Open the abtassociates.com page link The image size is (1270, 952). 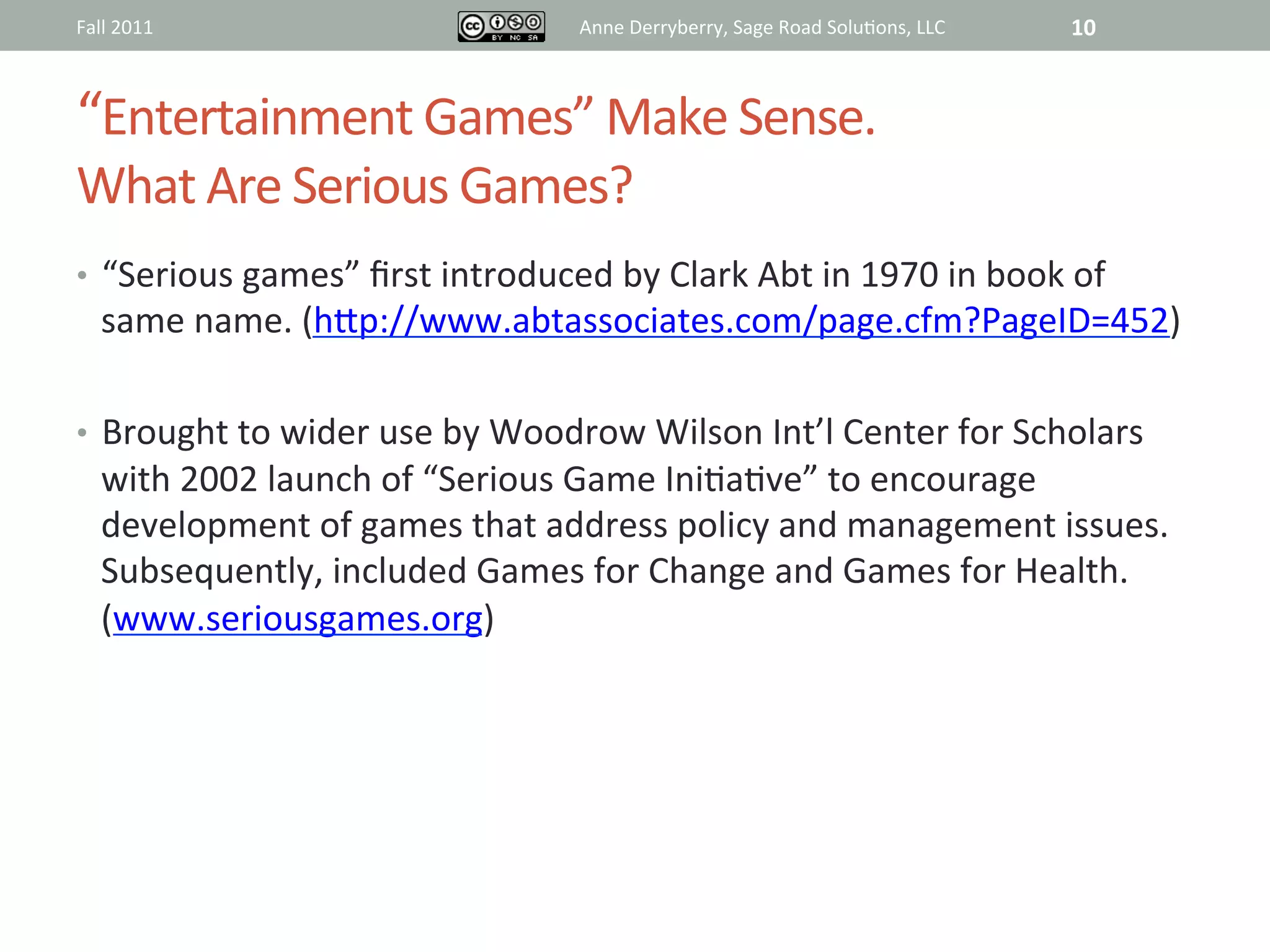[x=741, y=321]
